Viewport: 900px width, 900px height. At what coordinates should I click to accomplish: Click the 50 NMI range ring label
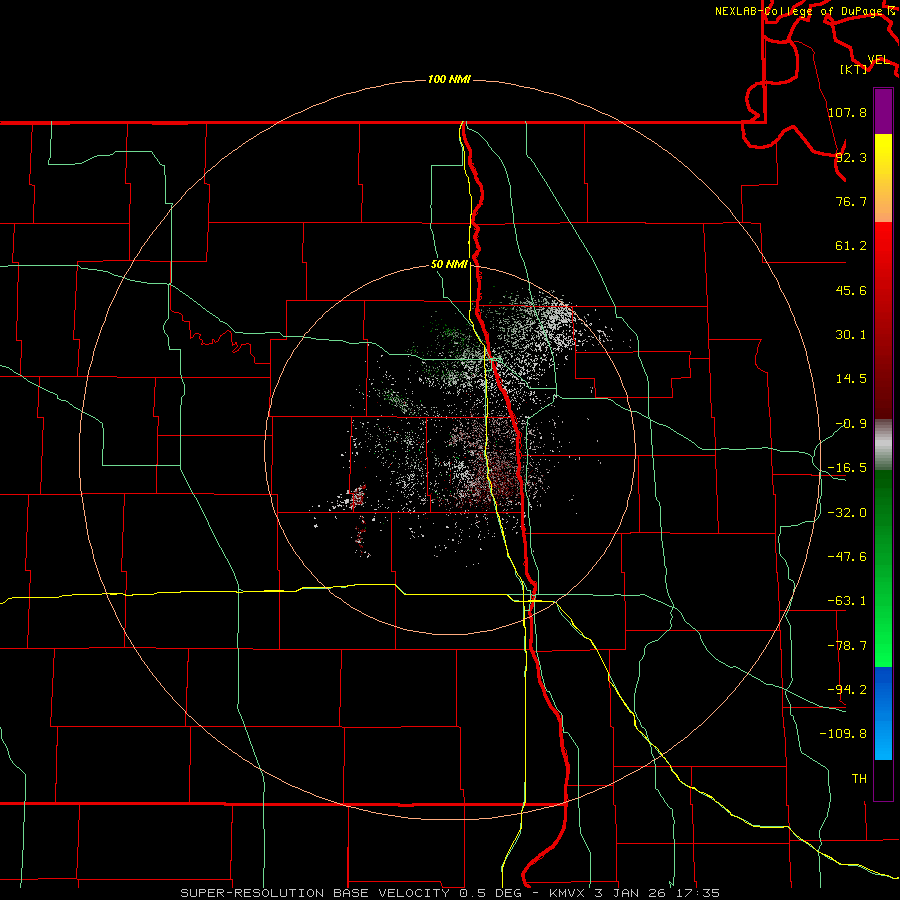[x=449, y=265]
